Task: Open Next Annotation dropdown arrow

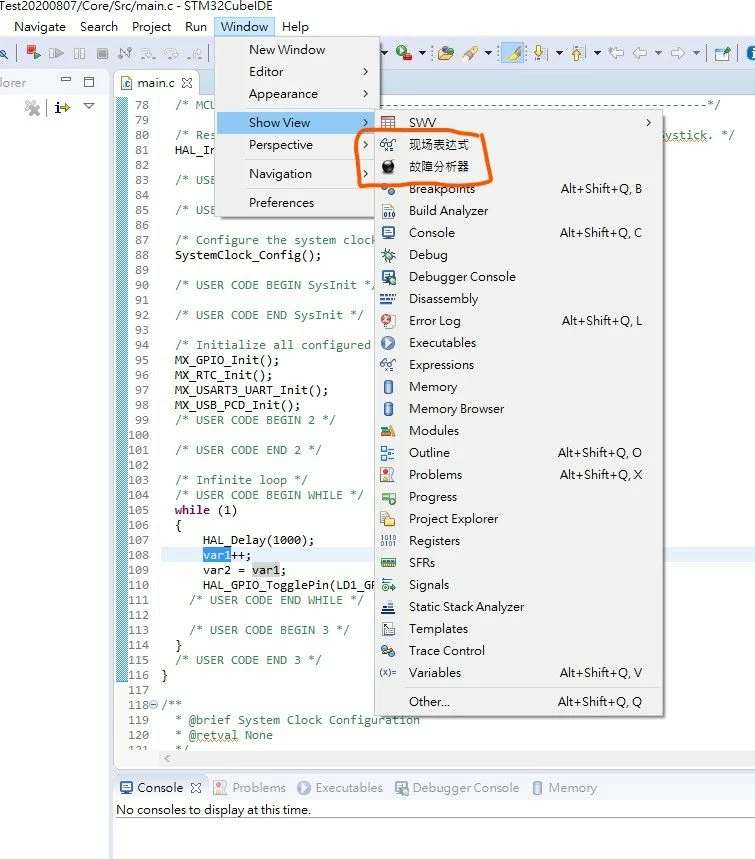Action: [559, 53]
